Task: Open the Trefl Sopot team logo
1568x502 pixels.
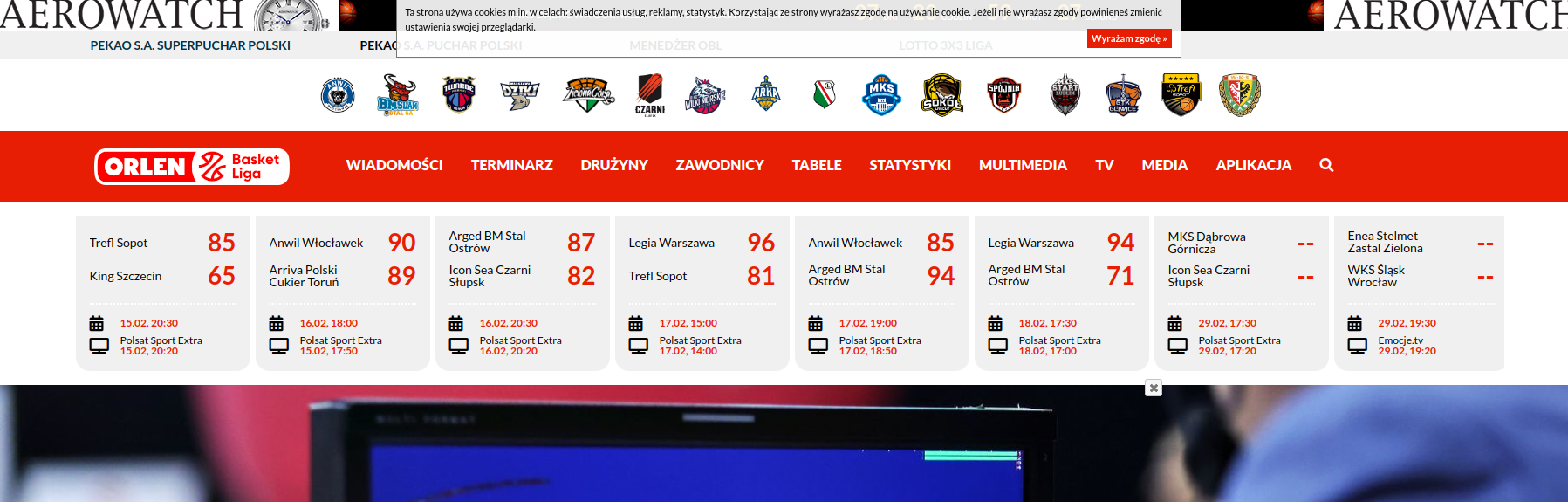Action: coord(1181,94)
